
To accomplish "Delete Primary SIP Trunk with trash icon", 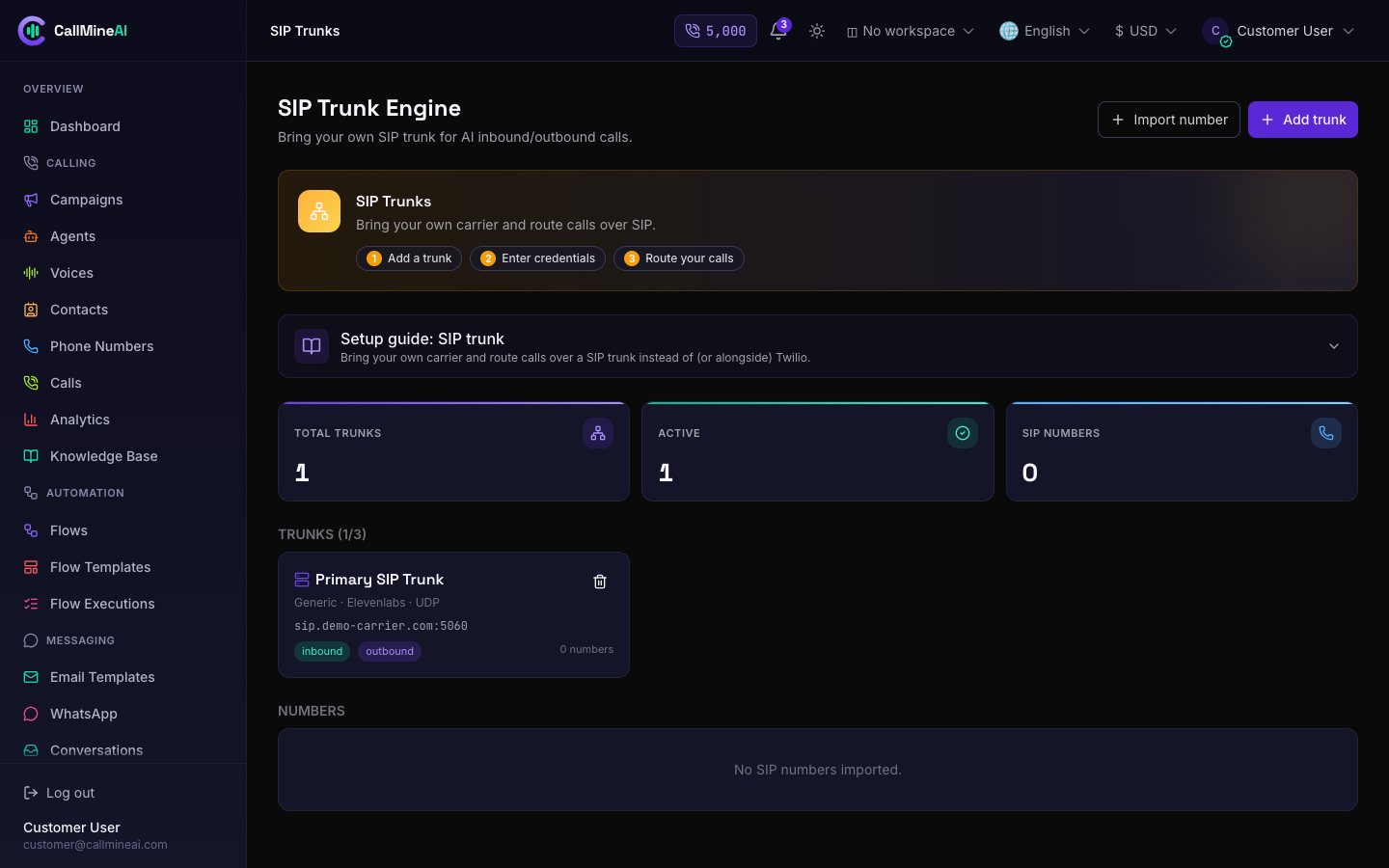I will tap(600, 582).
